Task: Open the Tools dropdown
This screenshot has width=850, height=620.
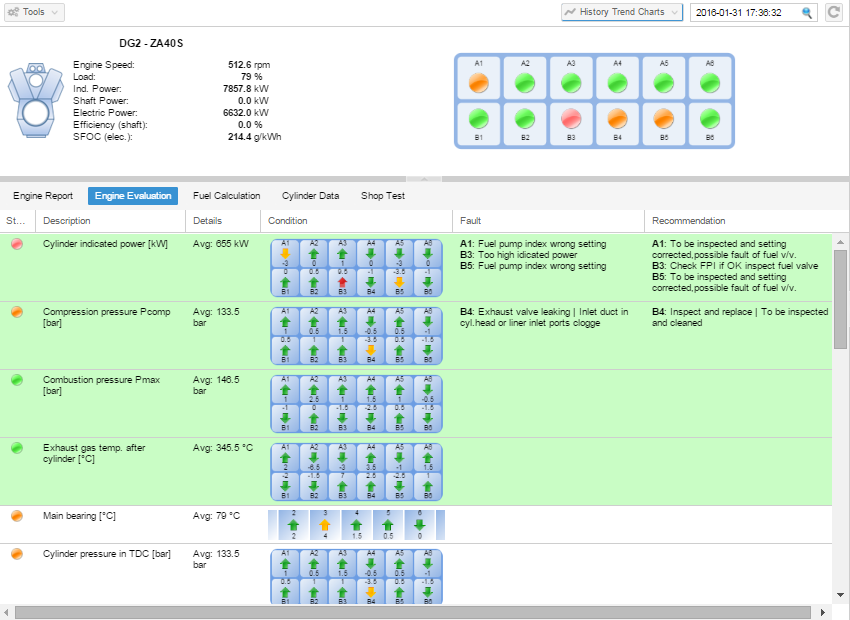Action: (x=33, y=12)
